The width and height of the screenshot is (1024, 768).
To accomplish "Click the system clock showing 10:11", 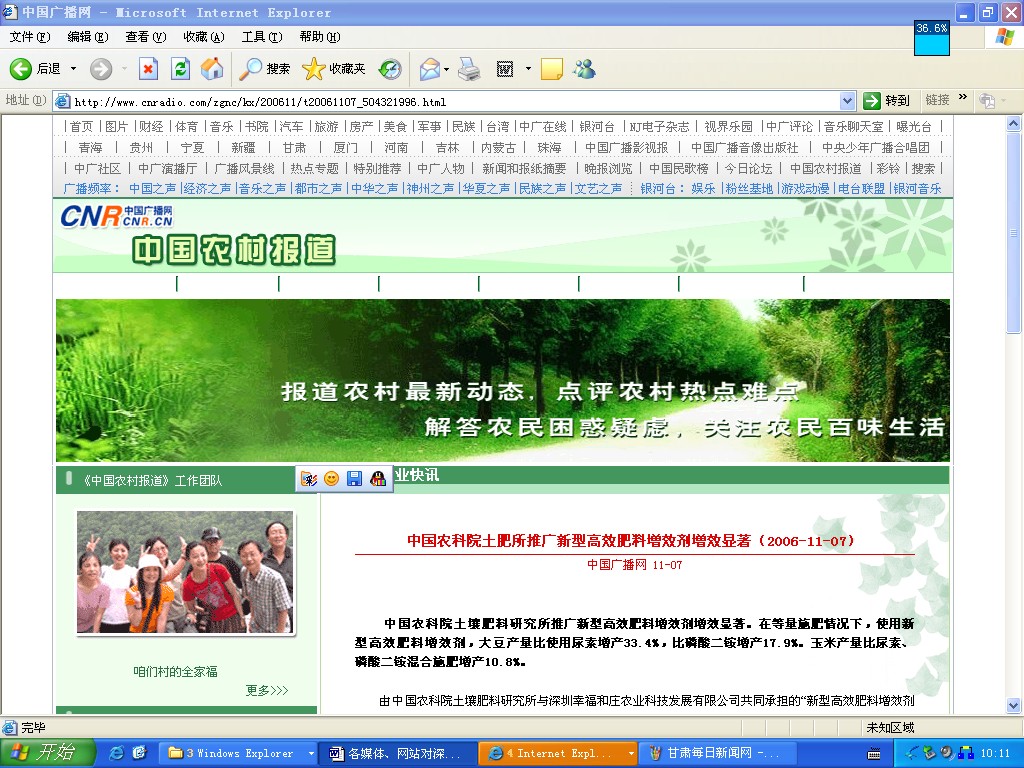I will [x=995, y=753].
